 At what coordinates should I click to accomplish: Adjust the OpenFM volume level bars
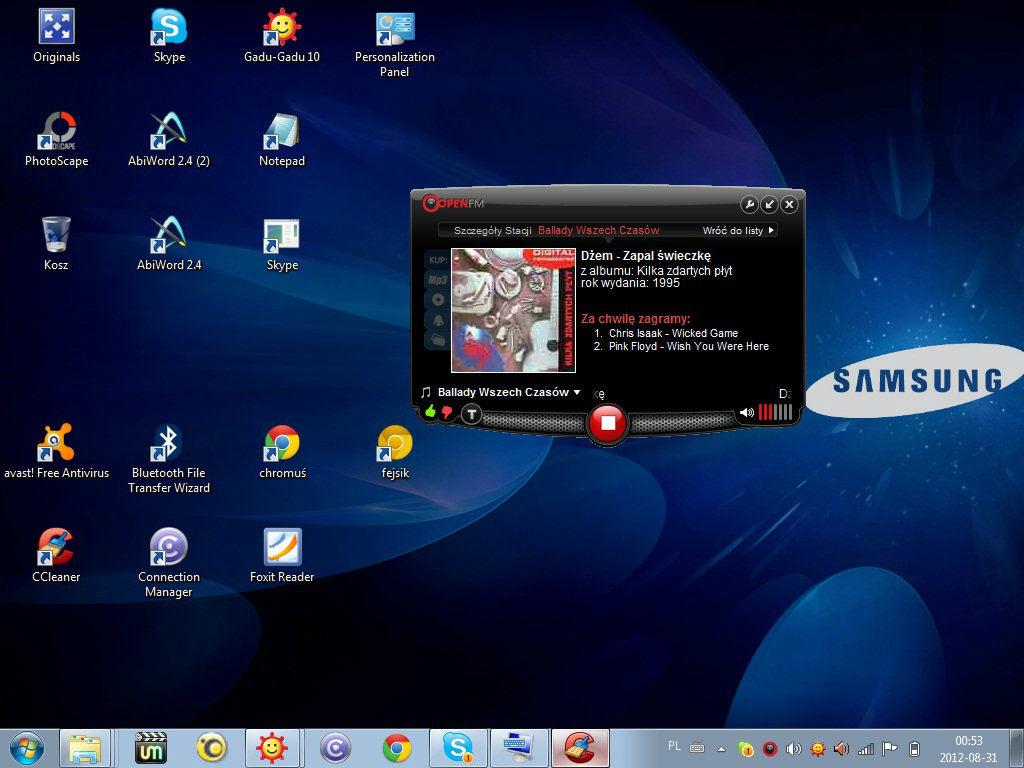coord(775,411)
